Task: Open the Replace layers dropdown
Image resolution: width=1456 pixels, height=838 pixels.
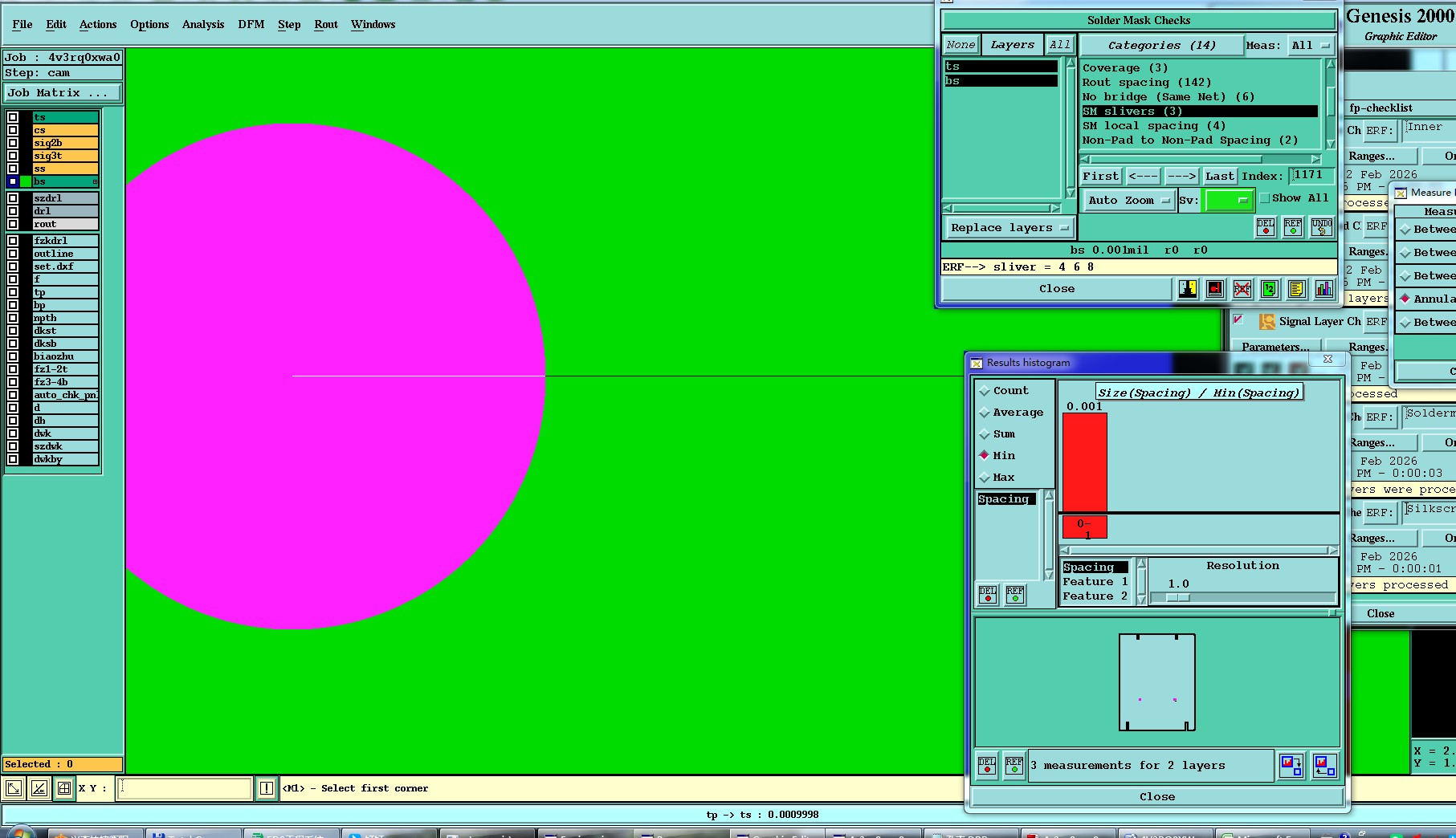Action: (x=1009, y=228)
